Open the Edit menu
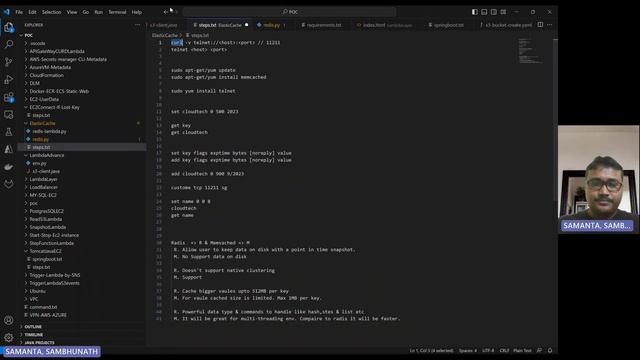This screenshot has width=640, height=360. point(32,12)
